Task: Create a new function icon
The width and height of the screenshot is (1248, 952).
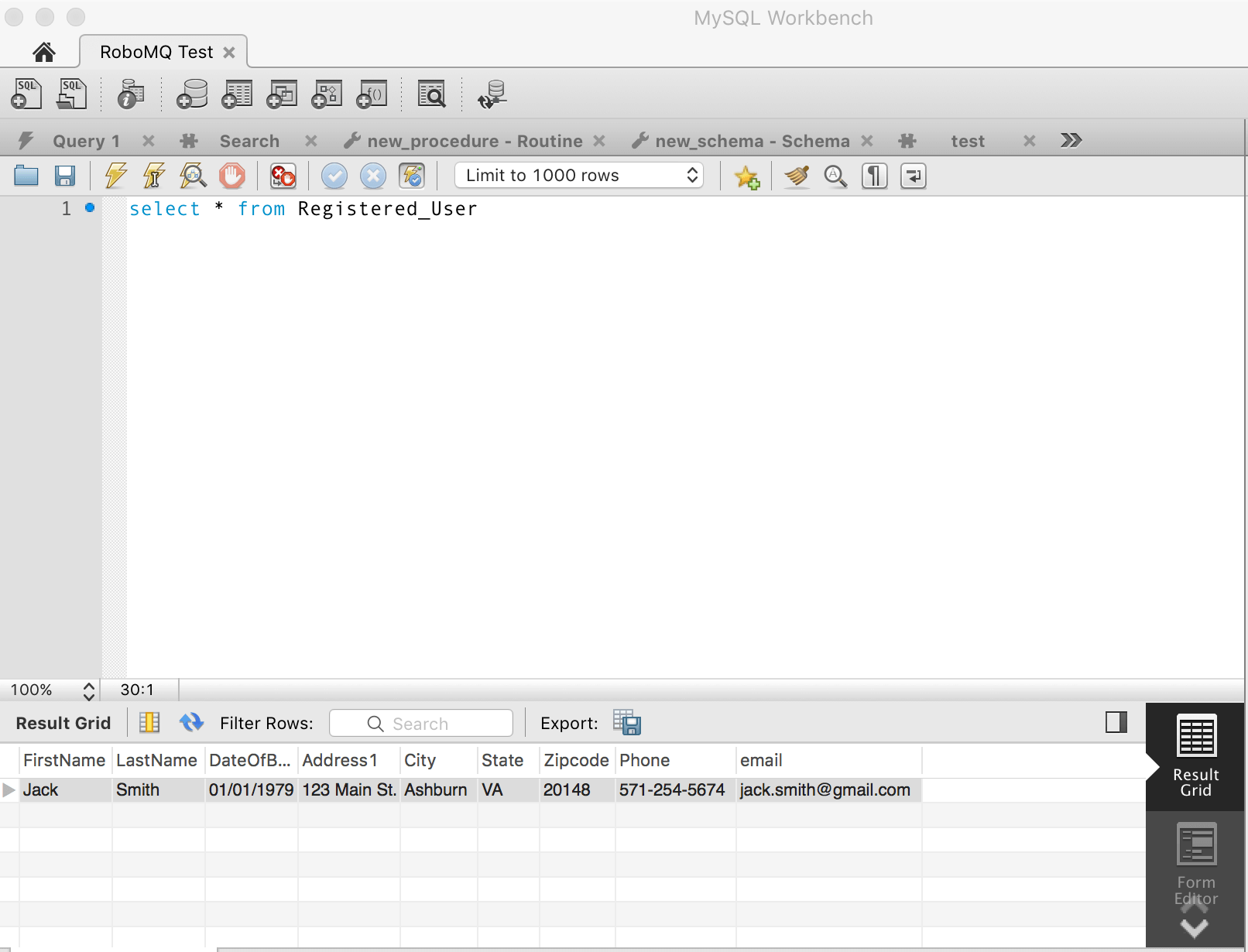Action: [x=372, y=94]
